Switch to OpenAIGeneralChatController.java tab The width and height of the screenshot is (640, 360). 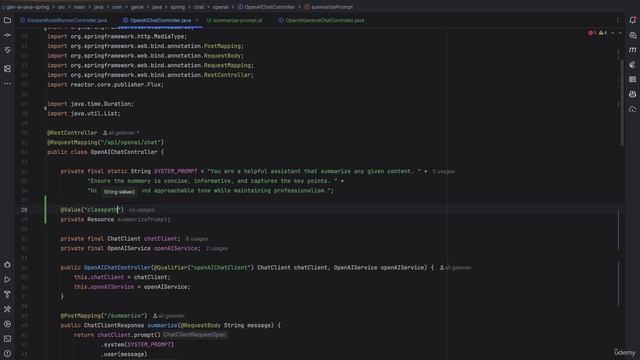(x=321, y=20)
